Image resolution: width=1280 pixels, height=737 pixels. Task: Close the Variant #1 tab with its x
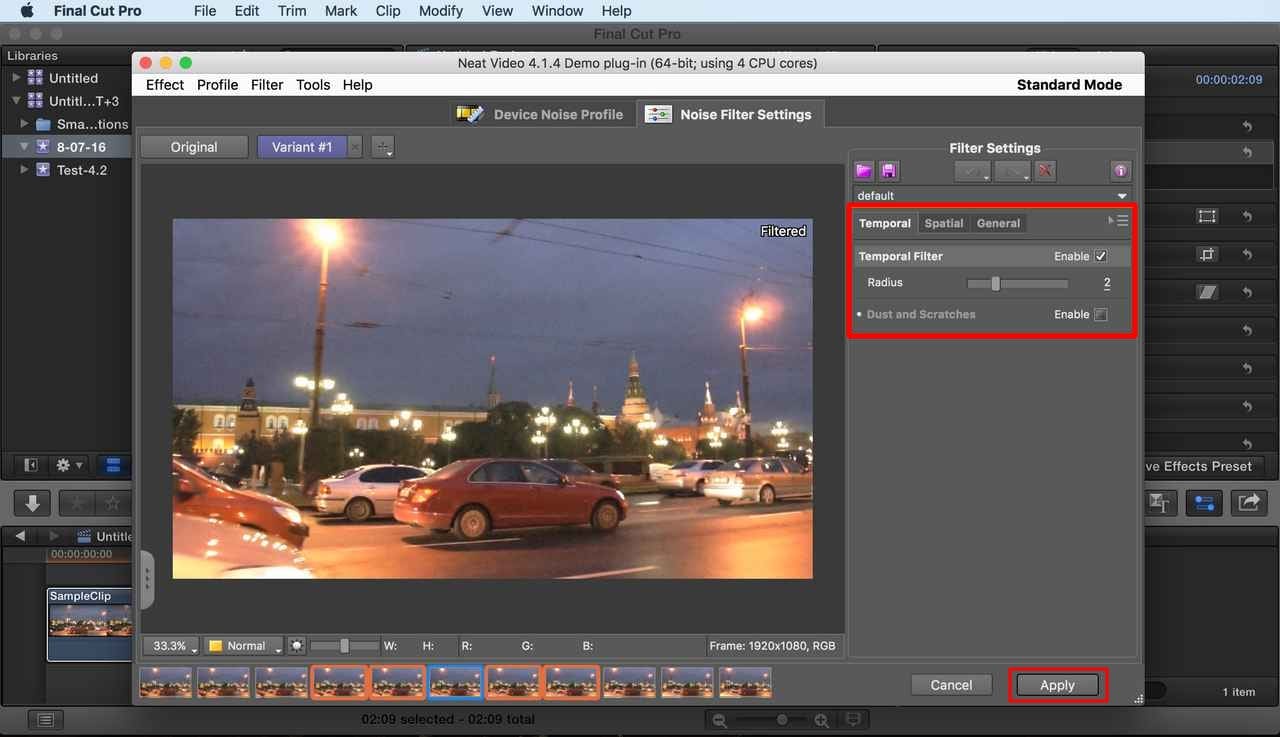tap(355, 147)
